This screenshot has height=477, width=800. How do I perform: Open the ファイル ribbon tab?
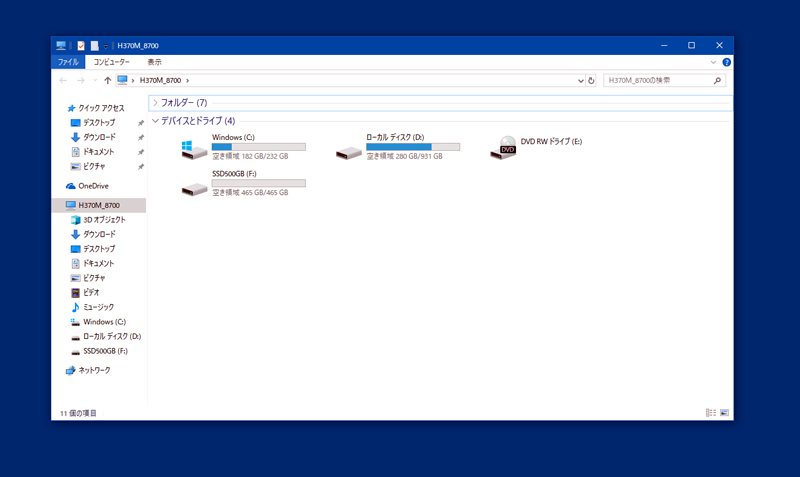[68, 62]
